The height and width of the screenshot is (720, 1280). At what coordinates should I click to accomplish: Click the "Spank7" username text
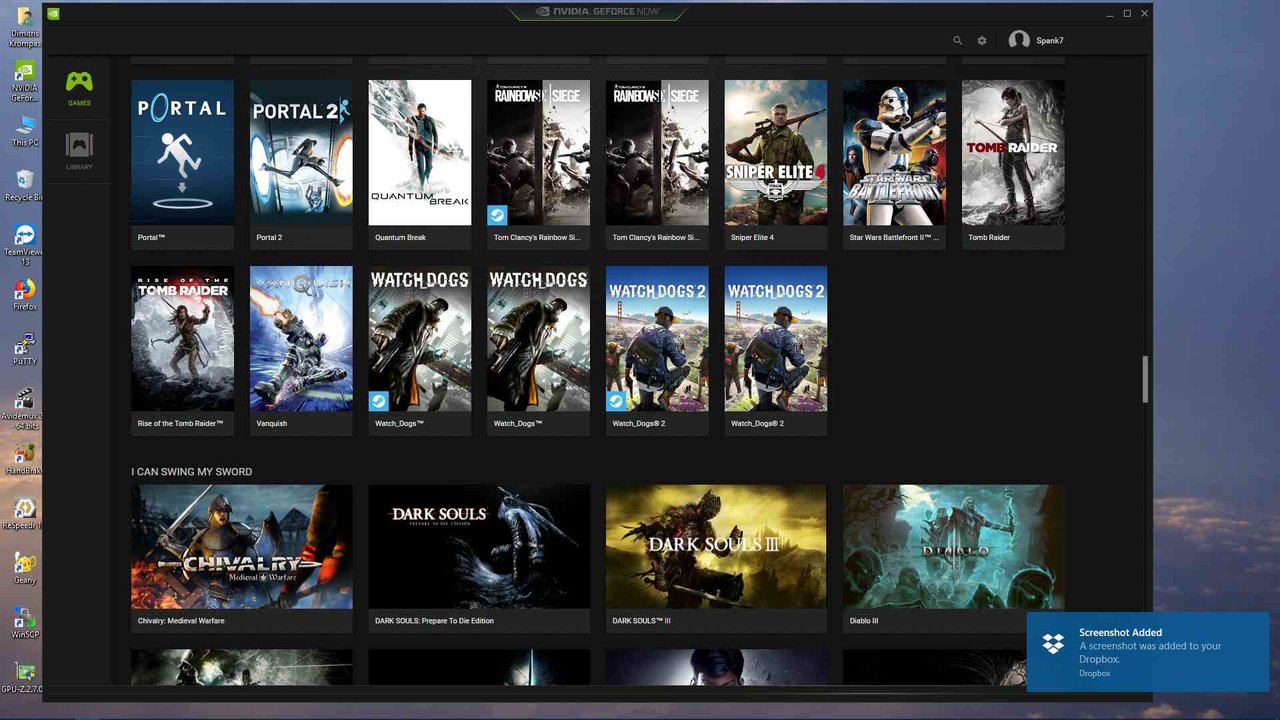pyautogui.click(x=1050, y=41)
